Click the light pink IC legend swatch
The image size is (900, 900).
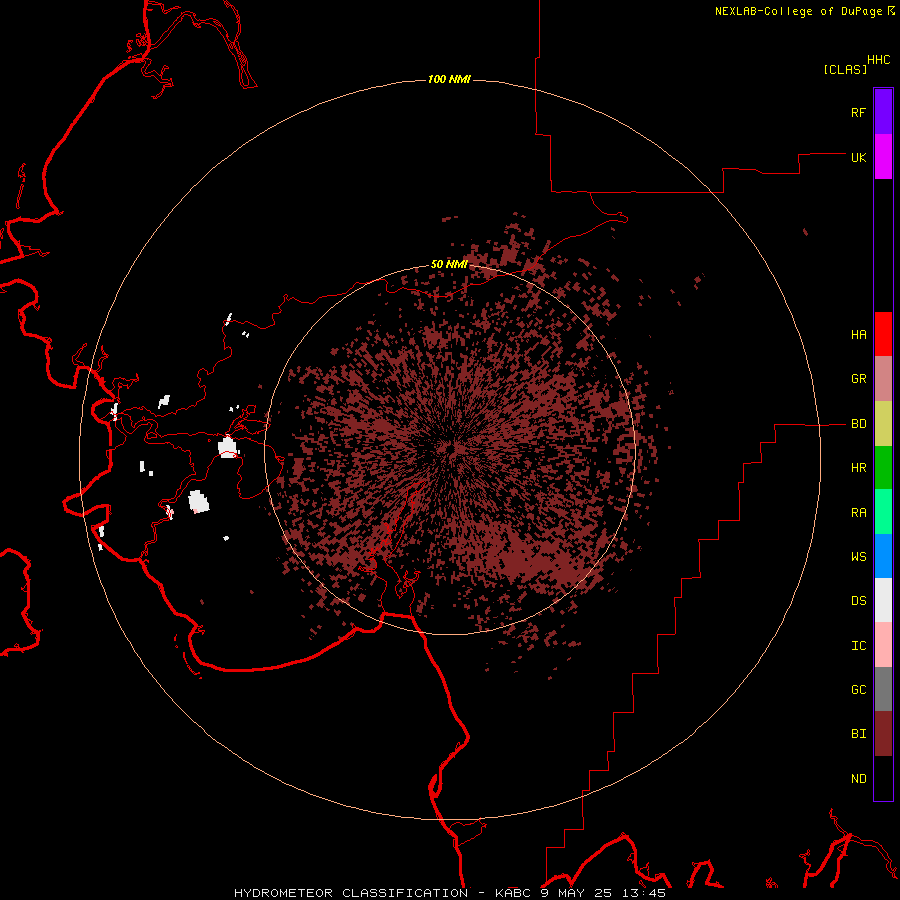point(883,645)
